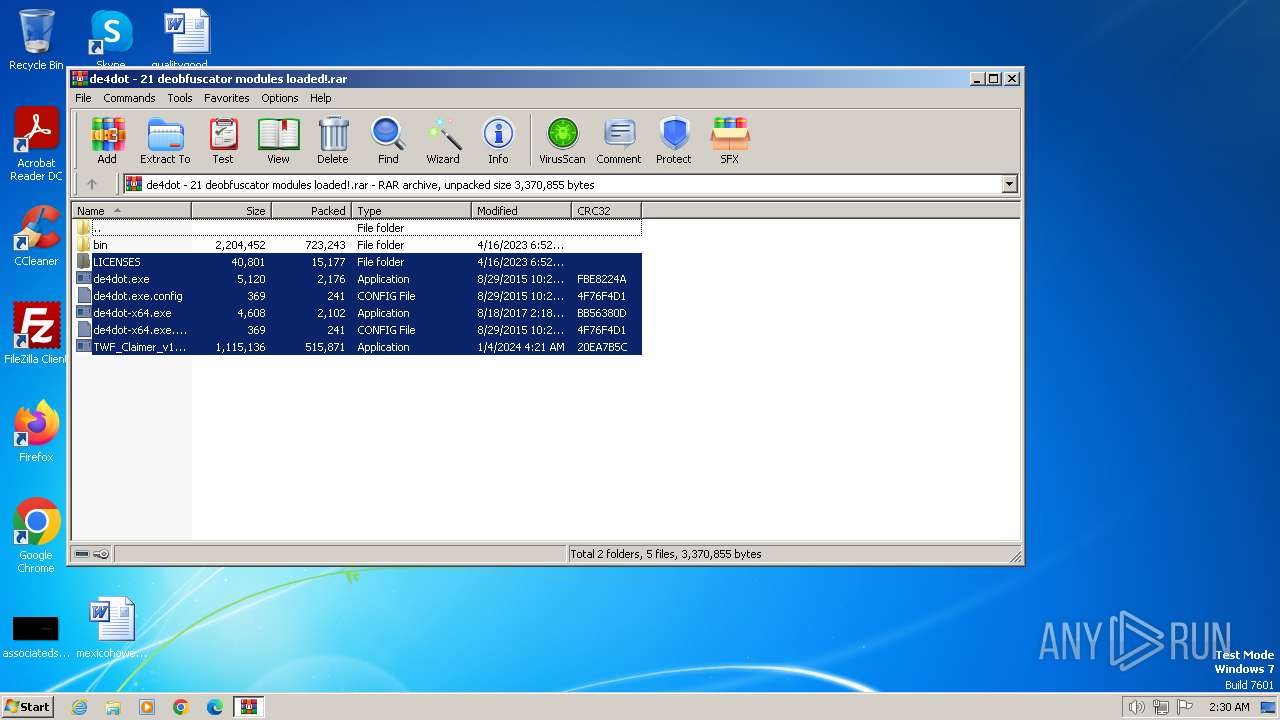Open the Firefox desktop icon
This screenshot has height=720, width=1280.
[x=36, y=432]
